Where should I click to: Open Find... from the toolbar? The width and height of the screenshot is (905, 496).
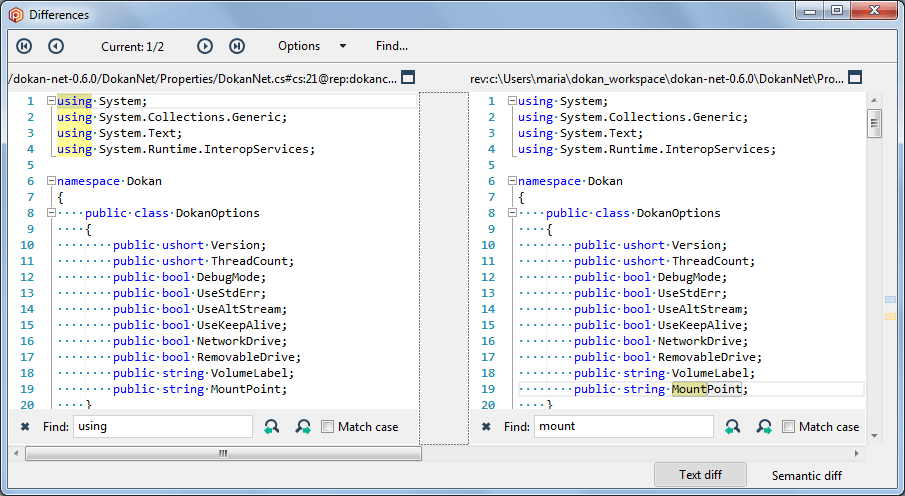[392, 46]
